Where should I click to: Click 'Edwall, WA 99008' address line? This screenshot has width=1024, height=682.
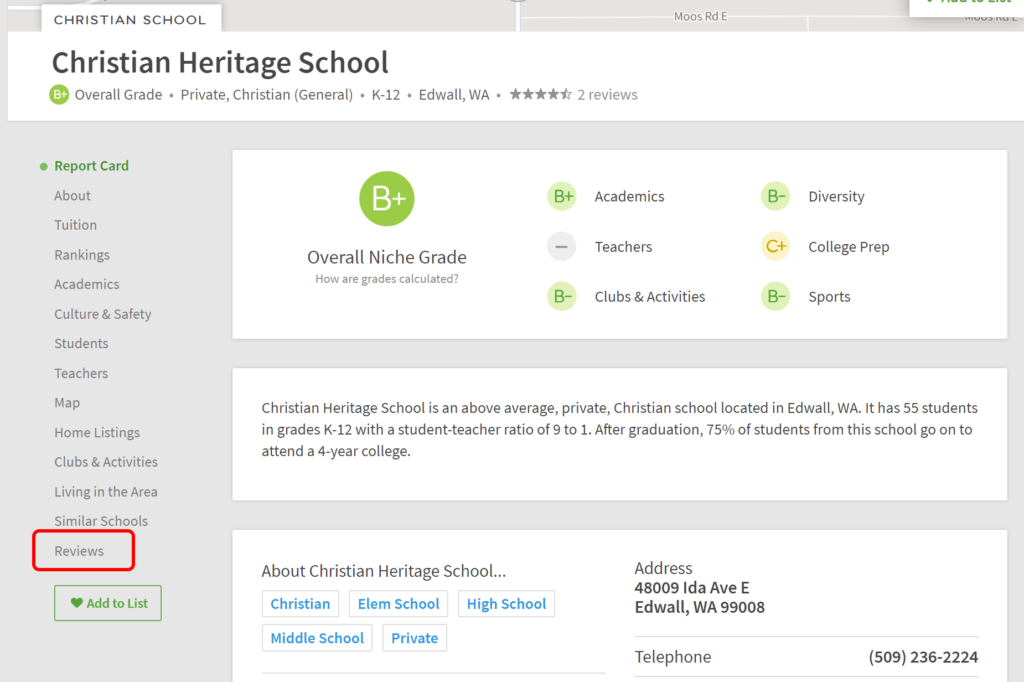699,608
